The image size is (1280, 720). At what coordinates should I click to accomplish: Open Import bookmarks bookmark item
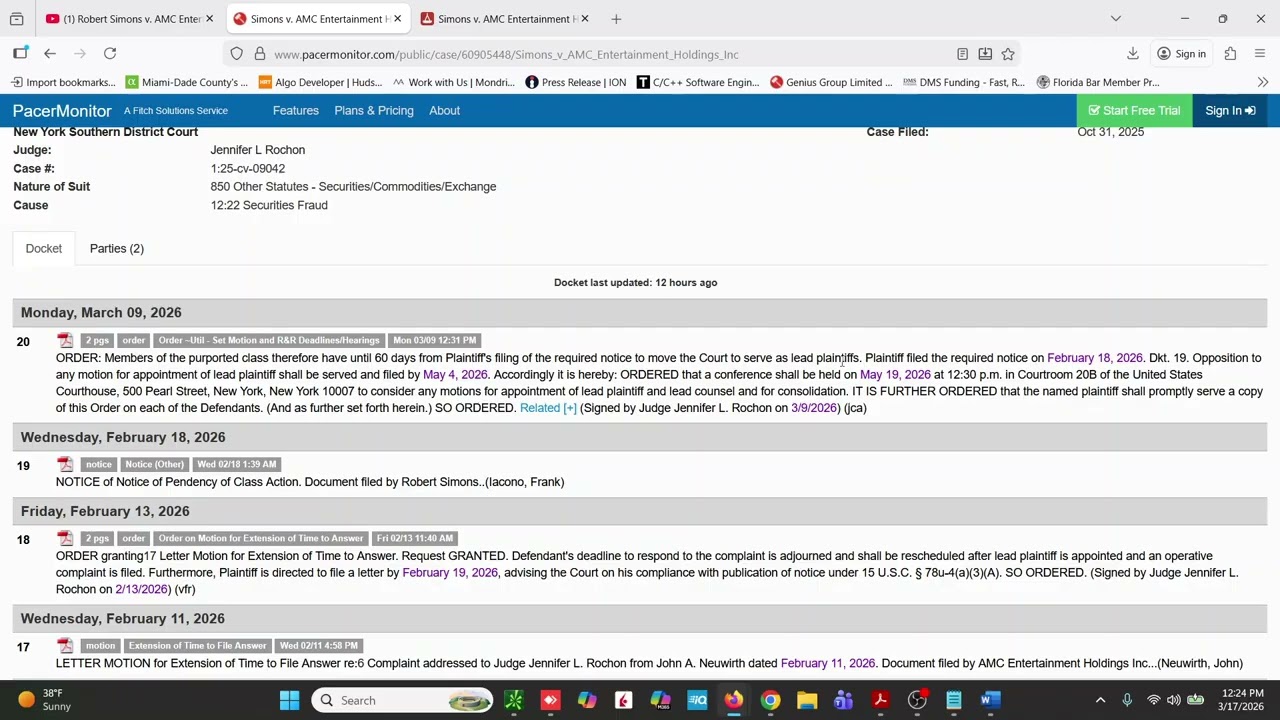pyautogui.click(x=64, y=82)
